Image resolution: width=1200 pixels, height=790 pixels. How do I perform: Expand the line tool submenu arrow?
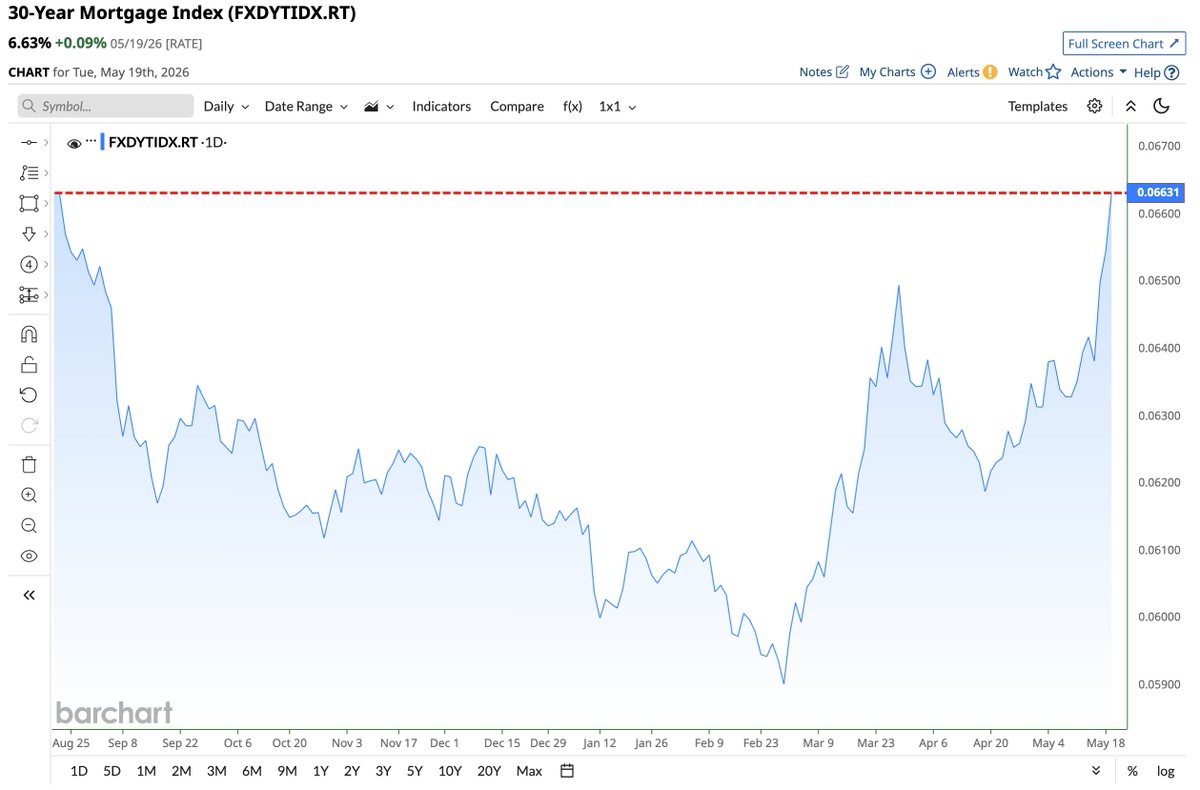pyautogui.click(x=44, y=144)
